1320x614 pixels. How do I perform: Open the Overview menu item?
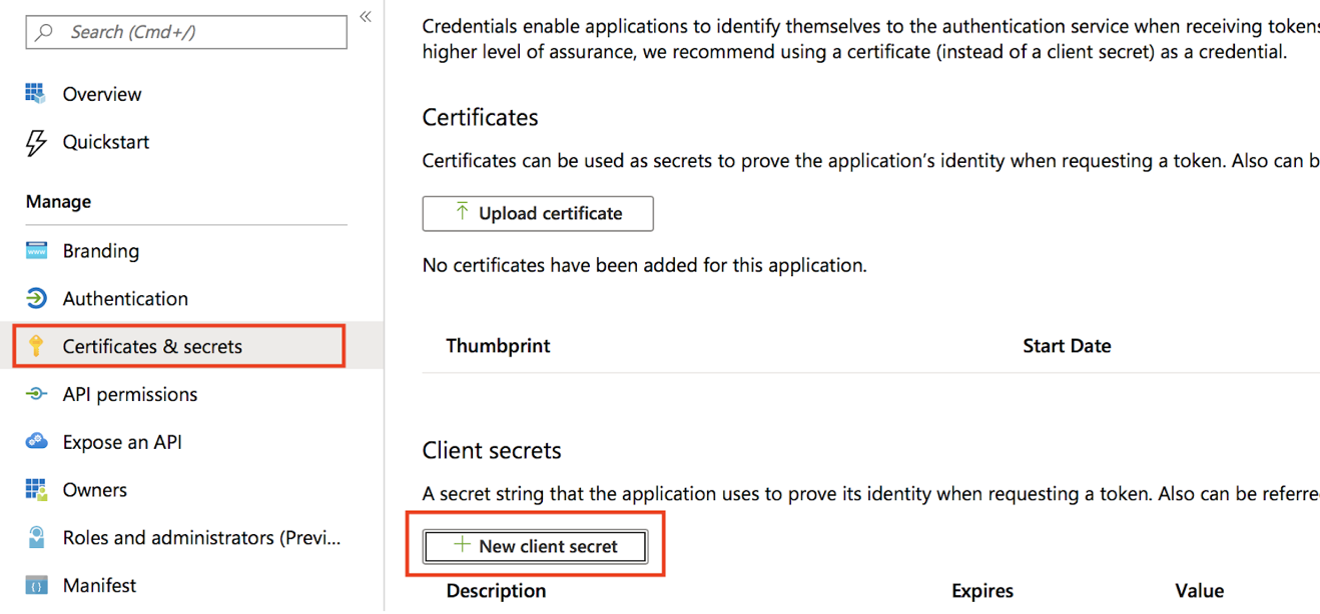102,94
